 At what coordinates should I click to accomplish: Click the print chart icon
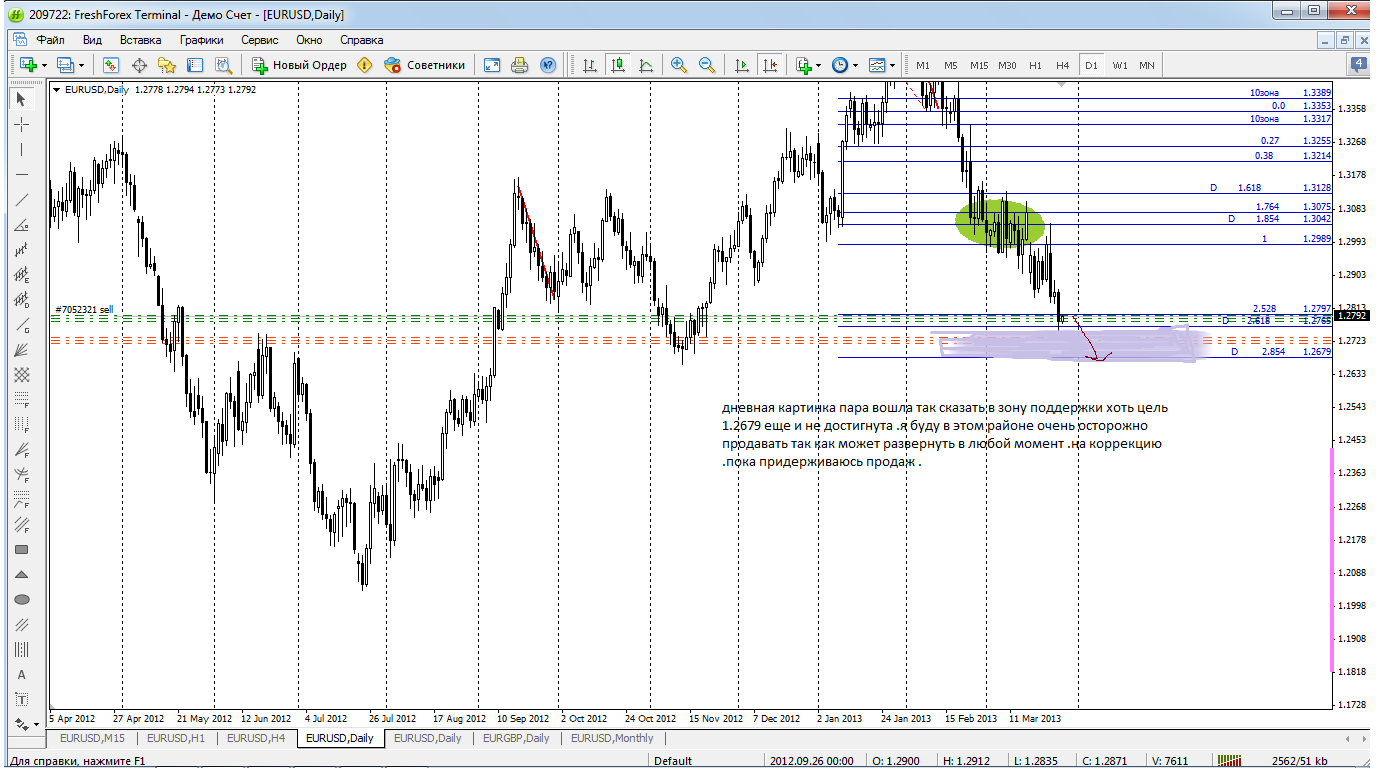point(519,65)
